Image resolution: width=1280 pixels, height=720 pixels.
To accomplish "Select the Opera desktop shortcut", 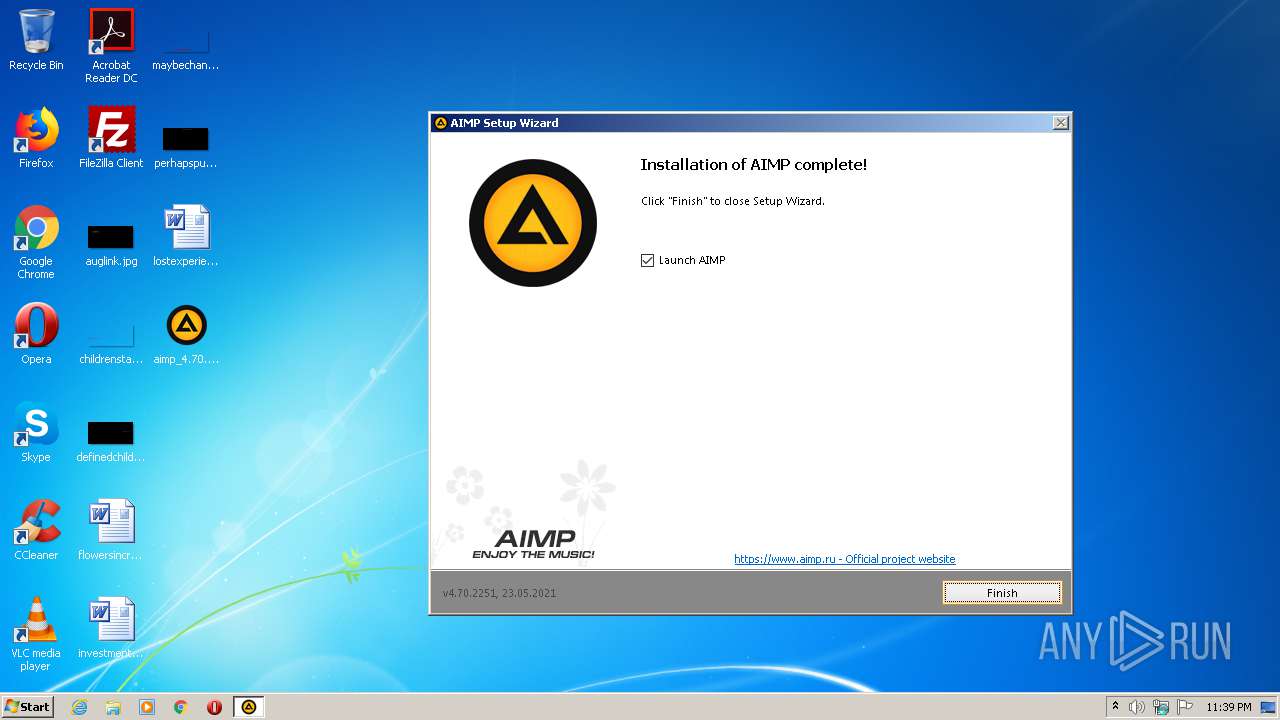I will tap(36, 334).
